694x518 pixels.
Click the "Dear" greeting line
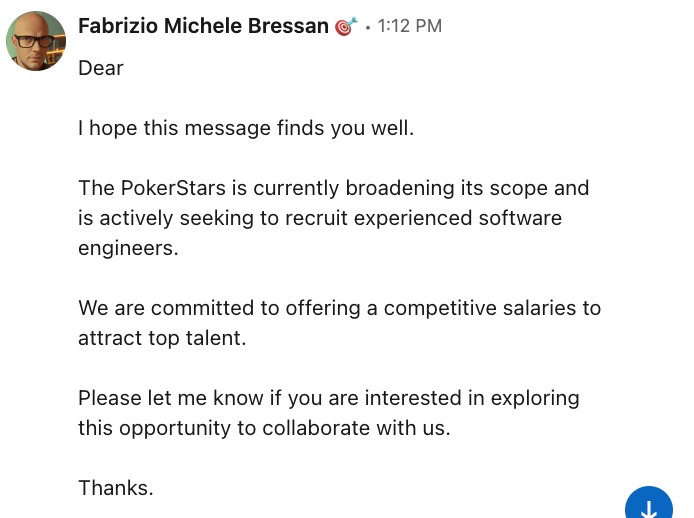101,68
